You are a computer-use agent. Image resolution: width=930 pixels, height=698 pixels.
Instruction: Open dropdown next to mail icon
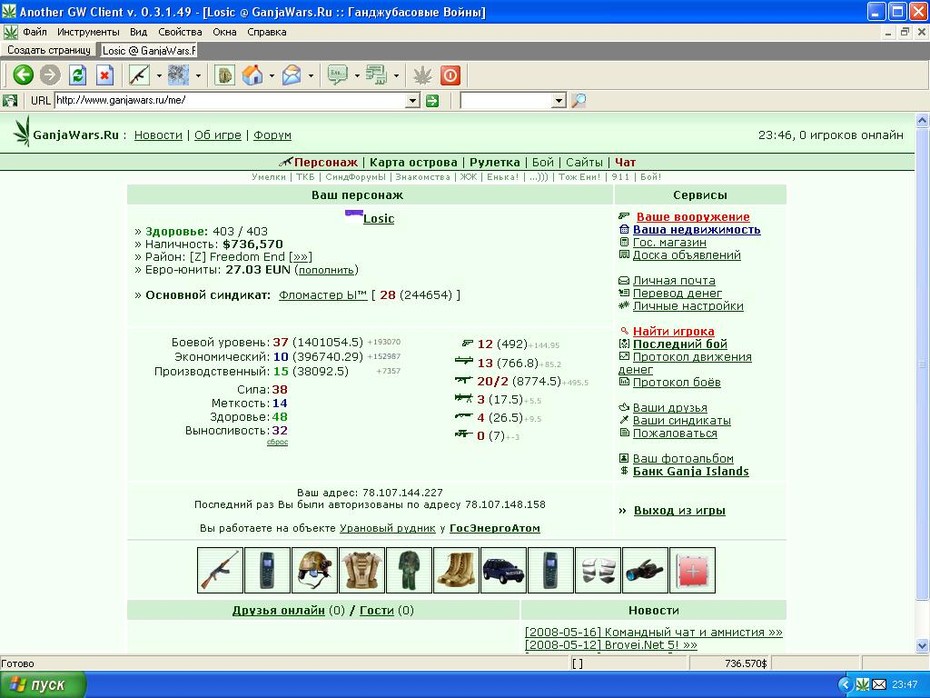(x=311, y=75)
